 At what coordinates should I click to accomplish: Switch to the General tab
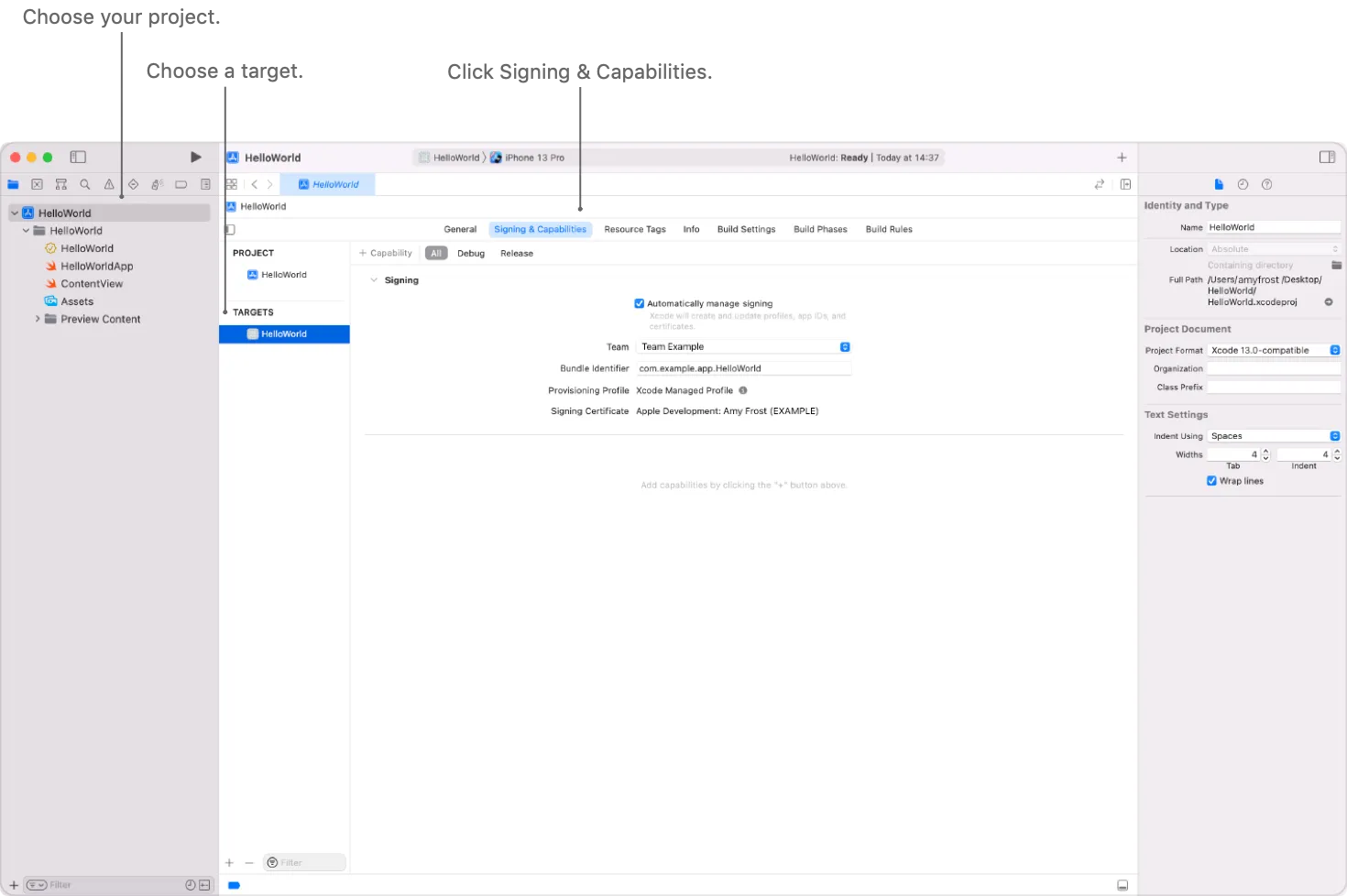point(460,229)
